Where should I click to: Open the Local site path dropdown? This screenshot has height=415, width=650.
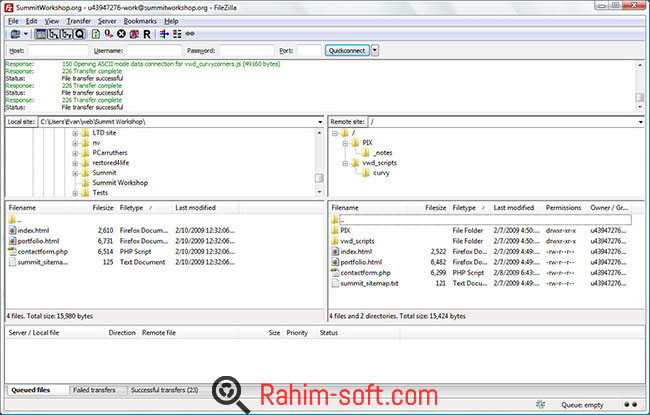320,122
